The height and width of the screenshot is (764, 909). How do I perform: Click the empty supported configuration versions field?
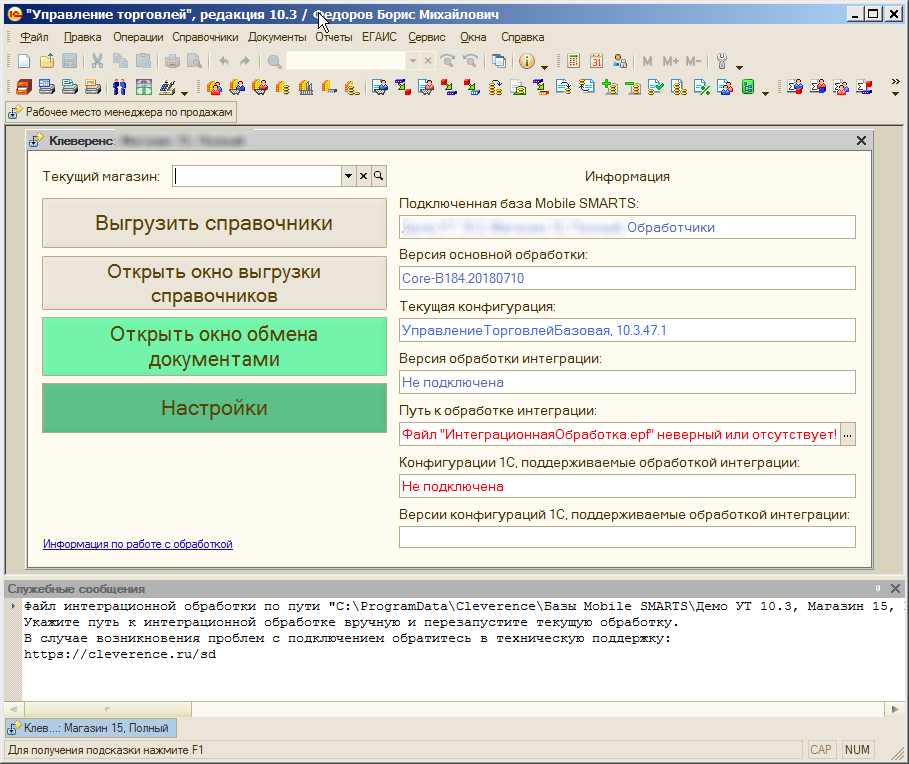tap(627, 537)
